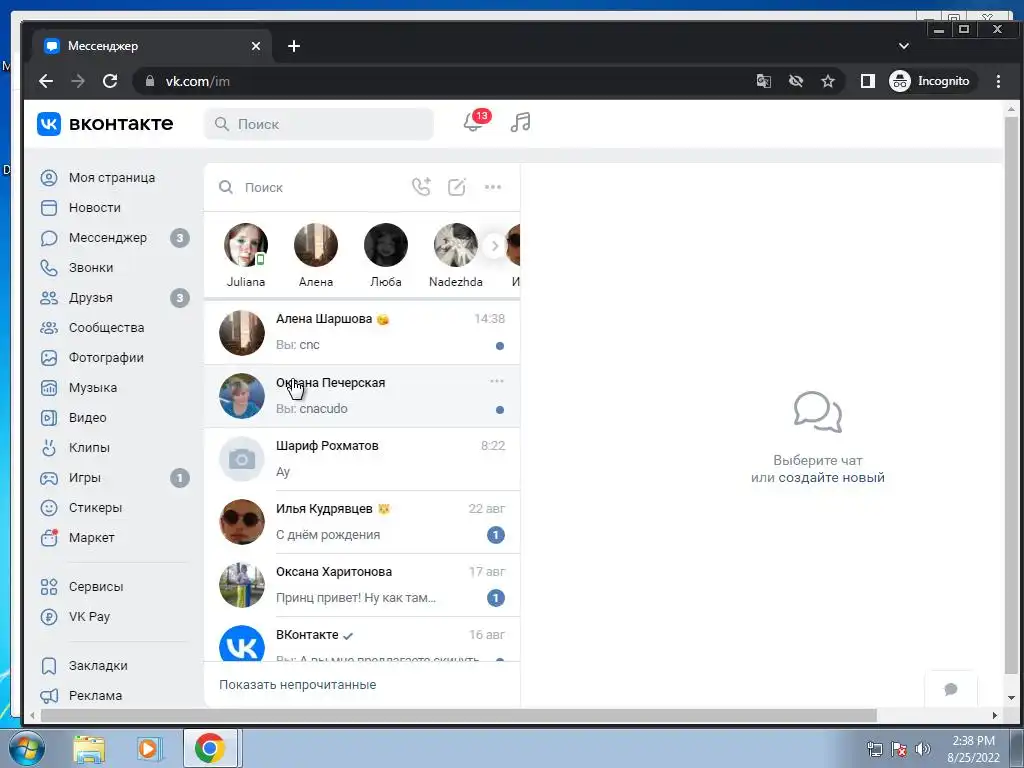The width and height of the screenshot is (1024, 768).
Task: Open the music player icon in header
Action: (520, 122)
